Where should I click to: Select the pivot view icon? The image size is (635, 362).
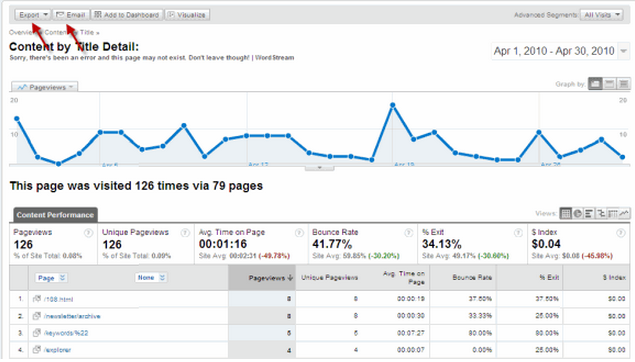pos(613,213)
